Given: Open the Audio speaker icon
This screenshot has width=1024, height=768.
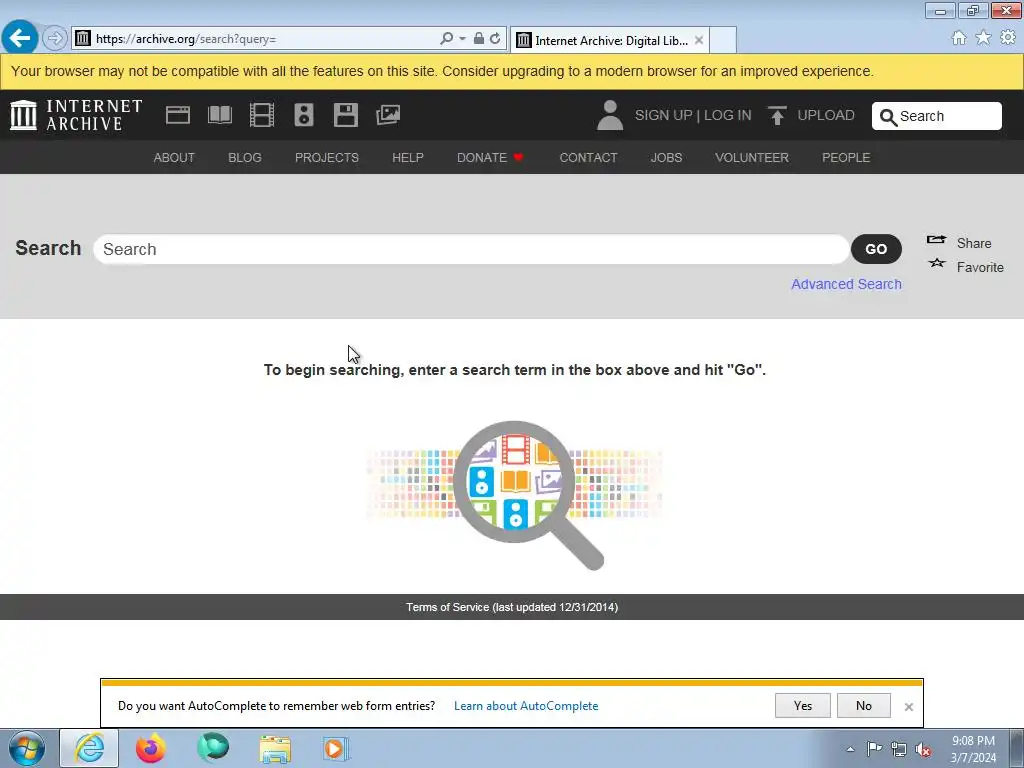Looking at the screenshot, I should pyautogui.click(x=304, y=115).
